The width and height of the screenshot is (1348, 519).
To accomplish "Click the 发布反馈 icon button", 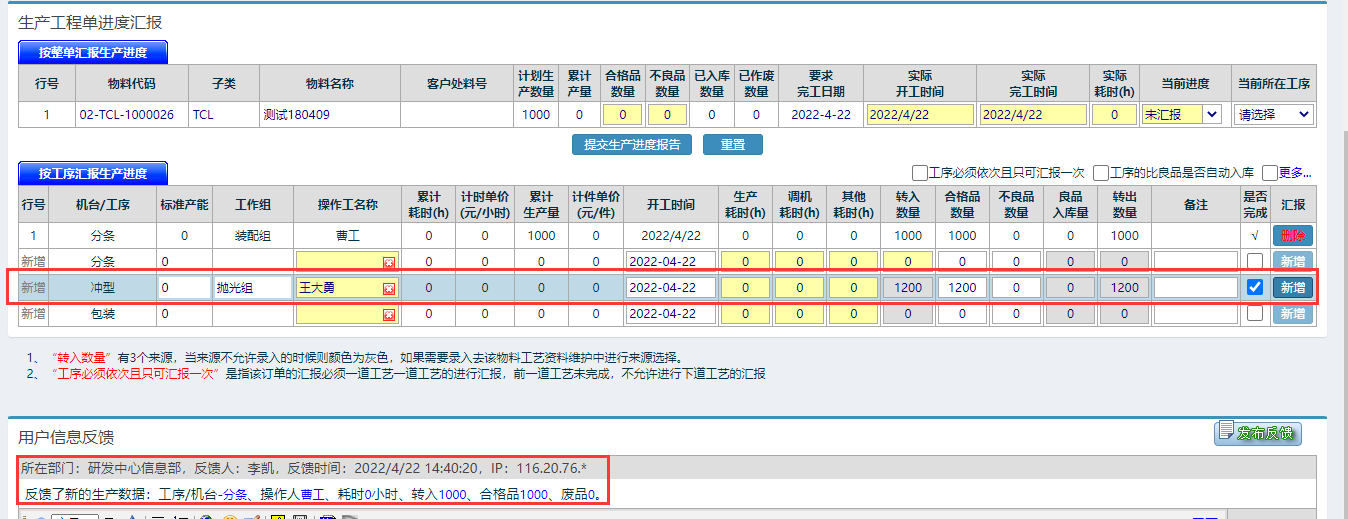I will click(1257, 433).
